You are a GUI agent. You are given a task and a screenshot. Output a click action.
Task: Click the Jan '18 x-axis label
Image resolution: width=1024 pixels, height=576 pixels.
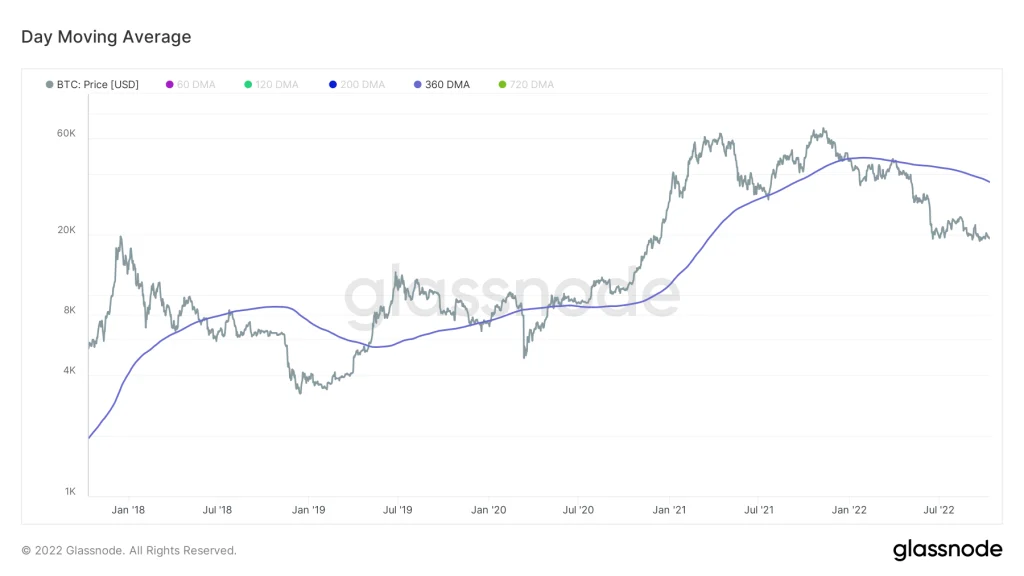[x=128, y=510]
